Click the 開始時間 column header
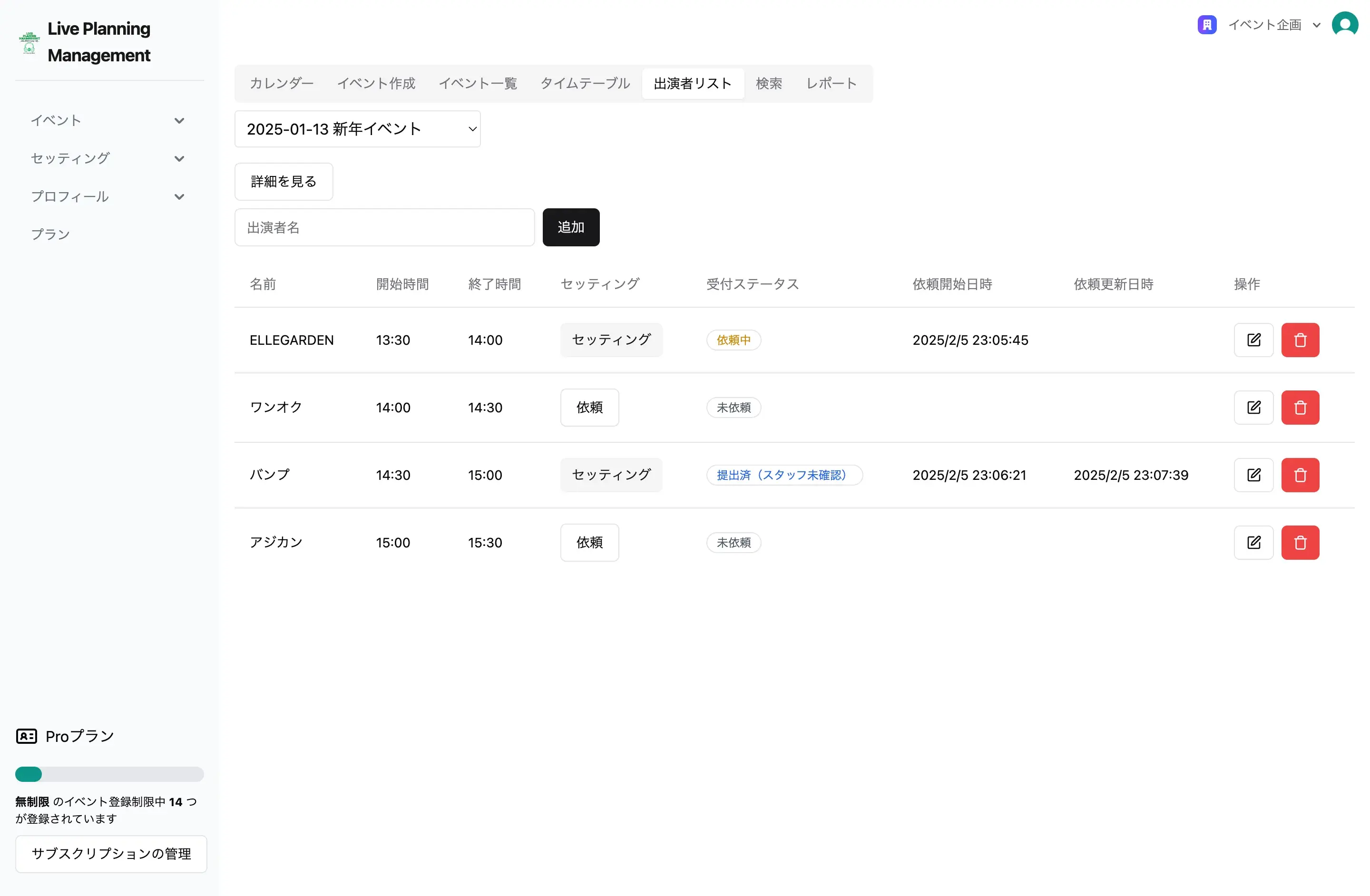The height and width of the screenshot is (896, 1370). (x=402, y=284)
